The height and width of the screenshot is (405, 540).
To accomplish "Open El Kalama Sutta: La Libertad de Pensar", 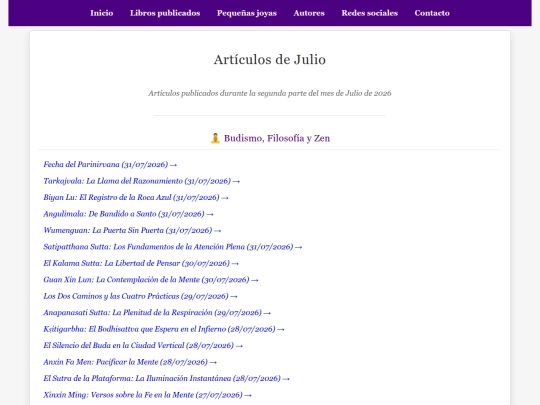I will (141, 263).
